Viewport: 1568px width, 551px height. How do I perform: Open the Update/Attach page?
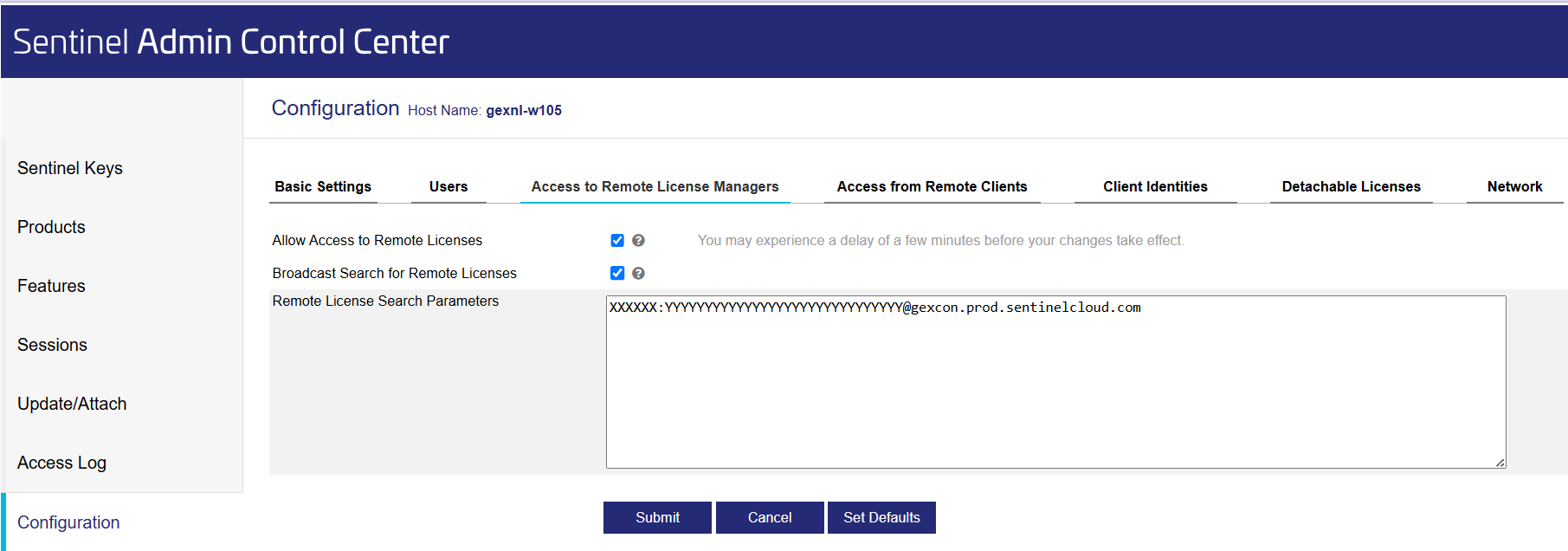(x=72, y=404)
